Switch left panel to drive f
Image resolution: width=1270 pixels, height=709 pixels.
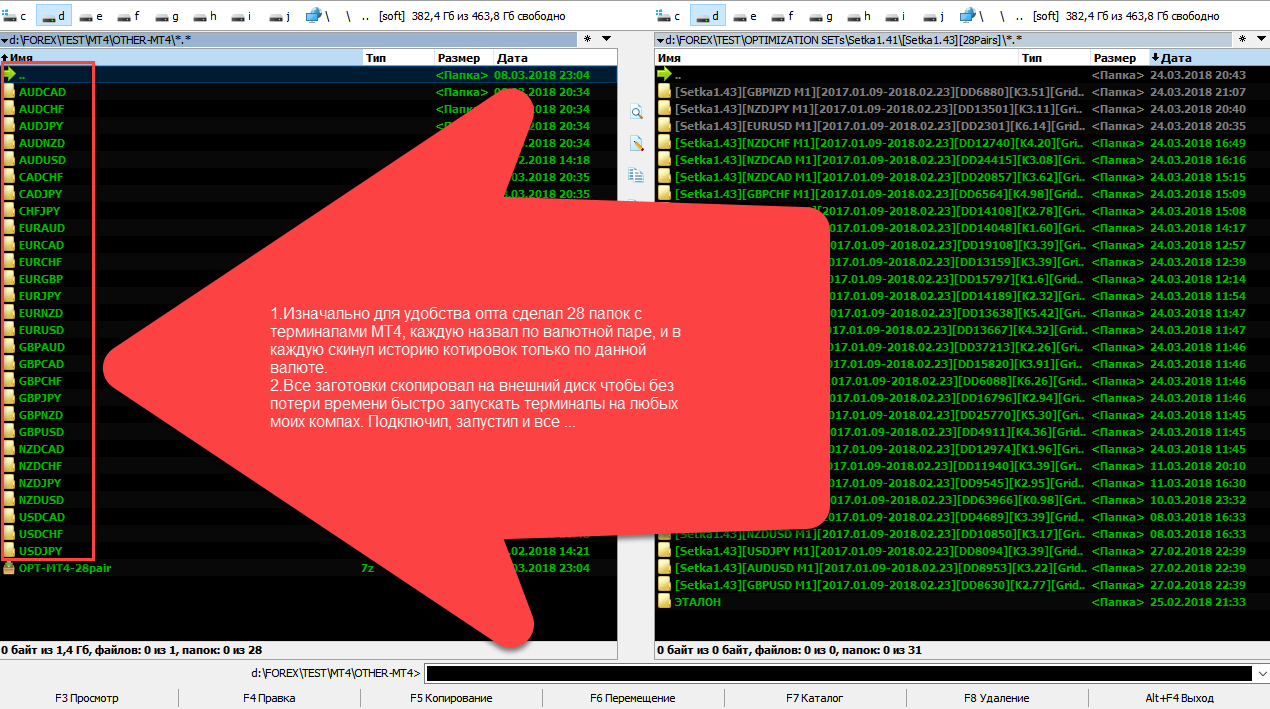point(130,15)
